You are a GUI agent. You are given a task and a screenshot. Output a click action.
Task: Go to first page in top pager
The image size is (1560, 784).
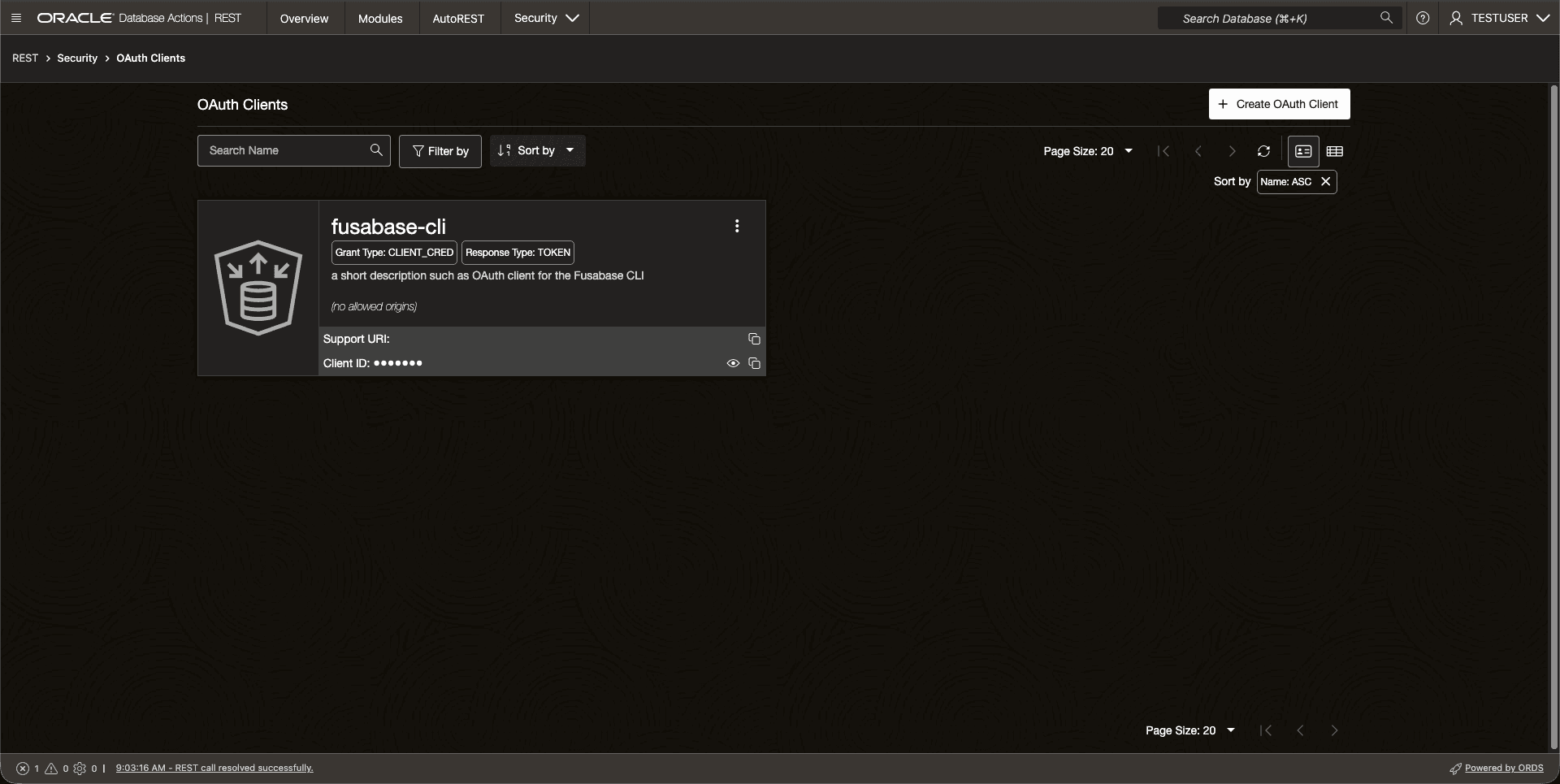coord(1163,151)
